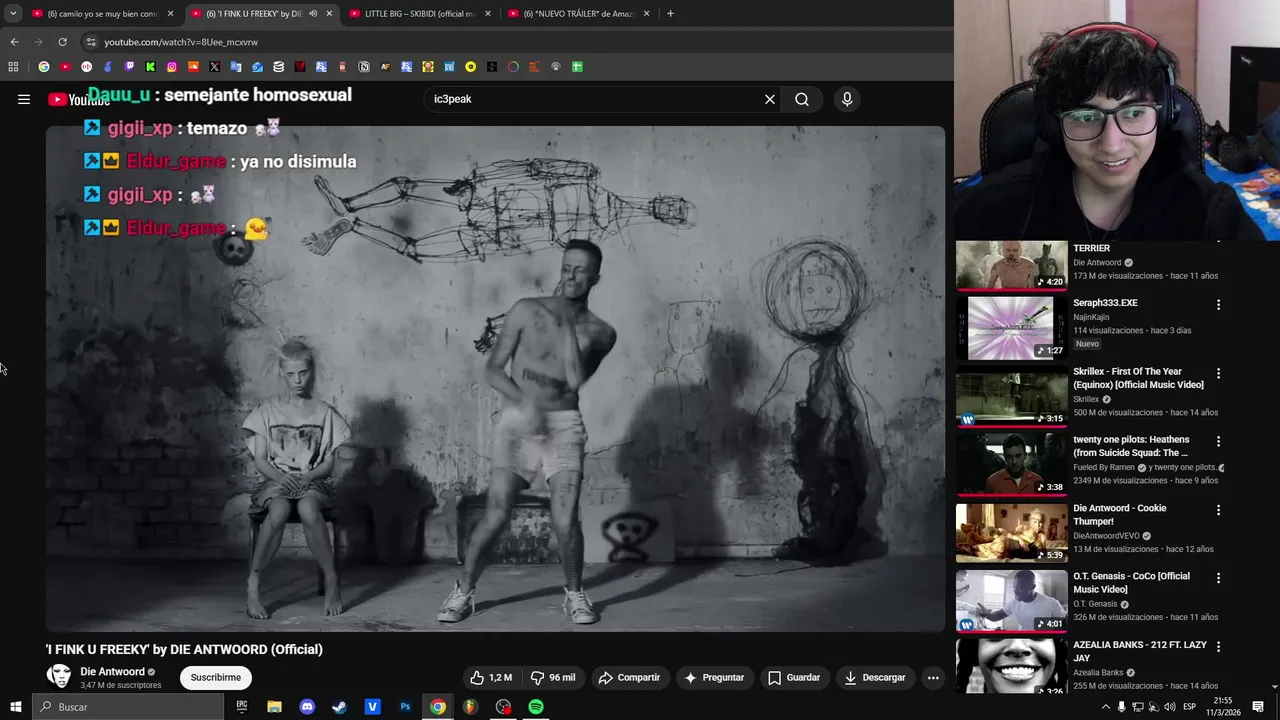Image resolution: width=1280 pixels, height=720 pixels.
Task: Reload the YouTube page
Action: coord(62,42)
